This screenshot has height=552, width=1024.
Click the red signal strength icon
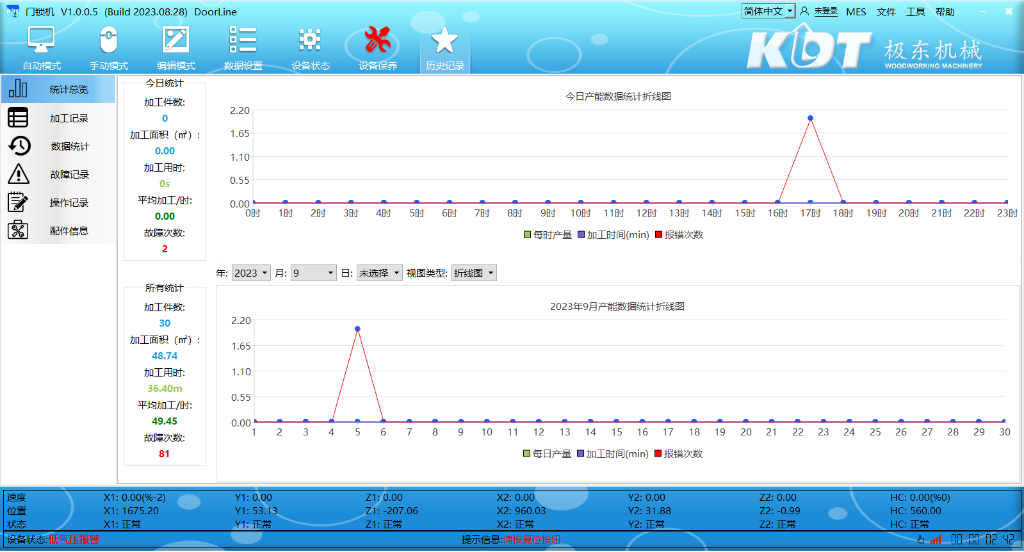point(936,540)
